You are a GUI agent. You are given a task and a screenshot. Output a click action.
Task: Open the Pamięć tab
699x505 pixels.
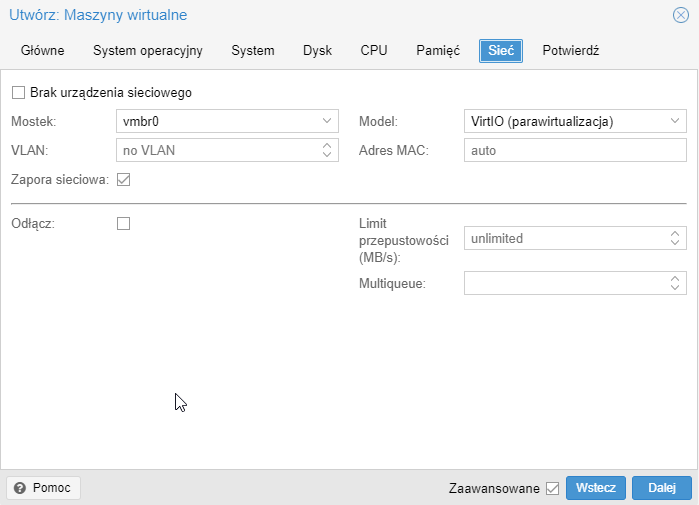(x=438, y=51)
